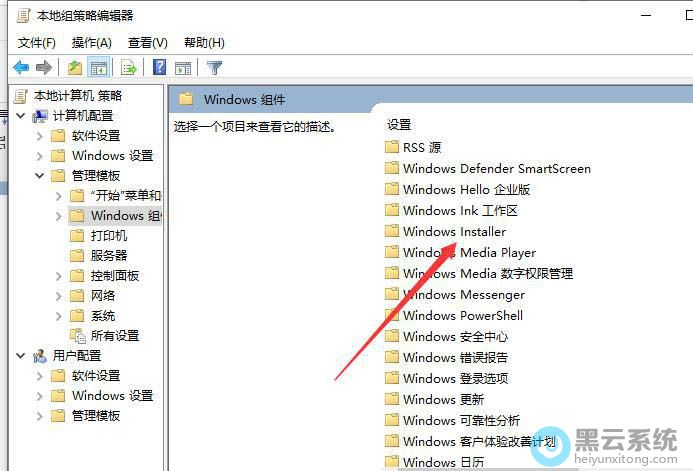Expand 软件设置 under 用户配置
The height and width of the screenshot is (471, 693).
[x=40, y=376]
